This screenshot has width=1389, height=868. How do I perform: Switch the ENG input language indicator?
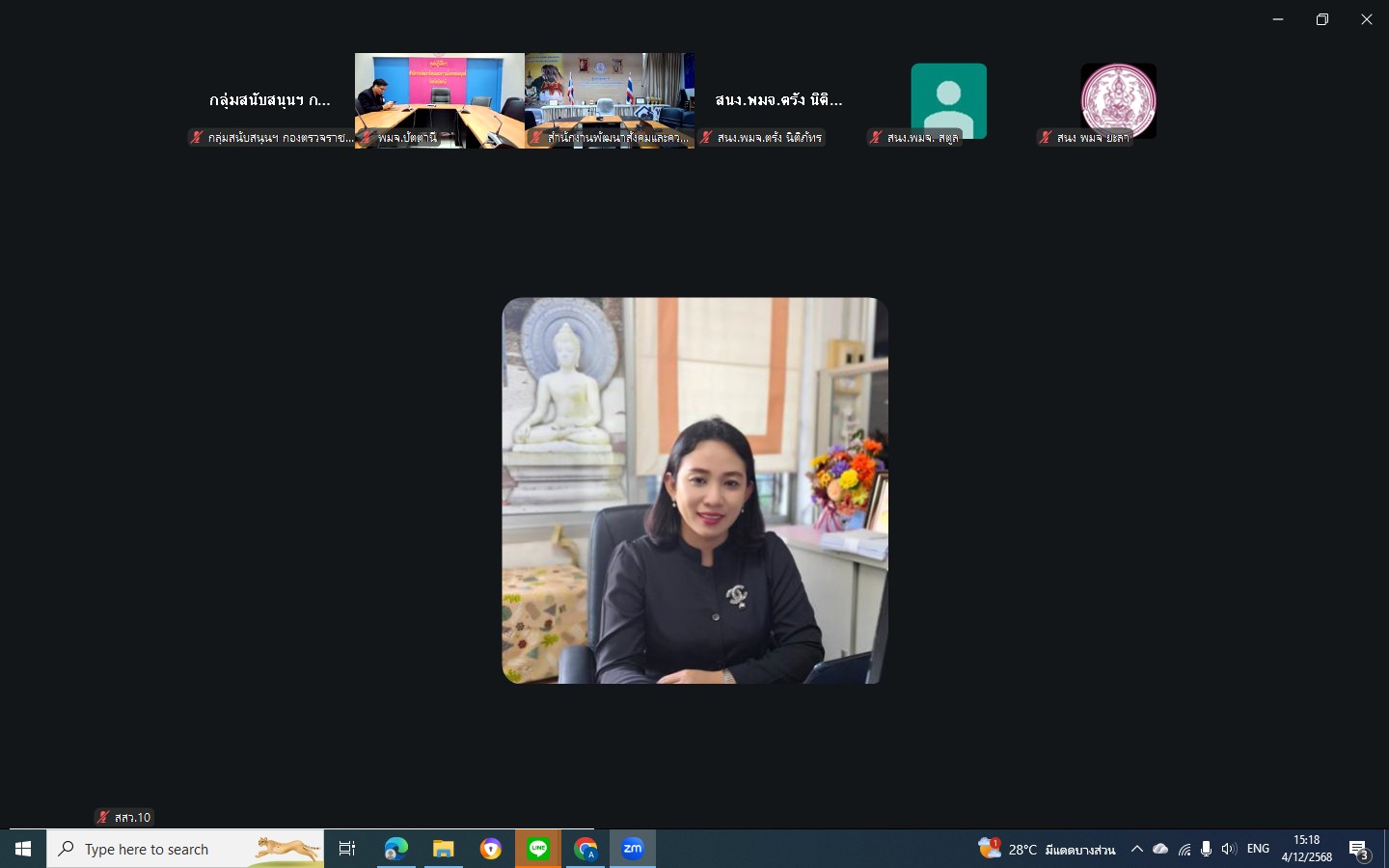[1258, 849]
